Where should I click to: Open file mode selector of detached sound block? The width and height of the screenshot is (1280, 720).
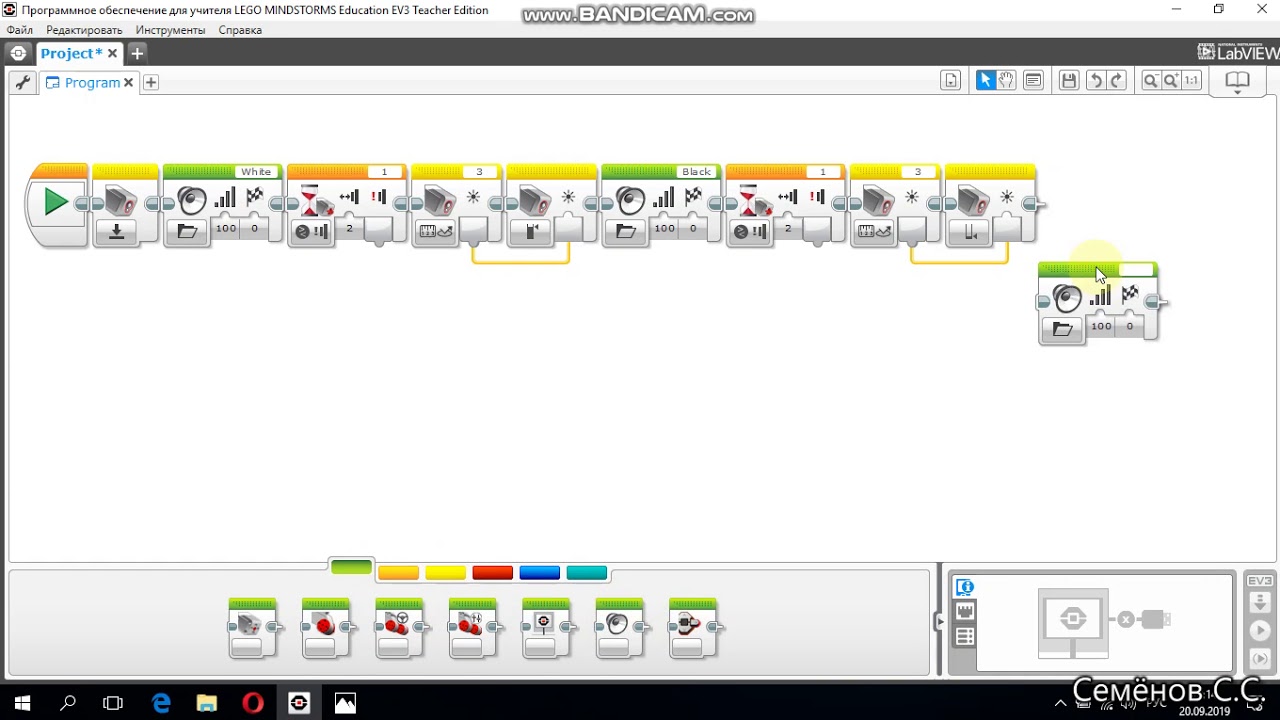(x=1062, y=329)
